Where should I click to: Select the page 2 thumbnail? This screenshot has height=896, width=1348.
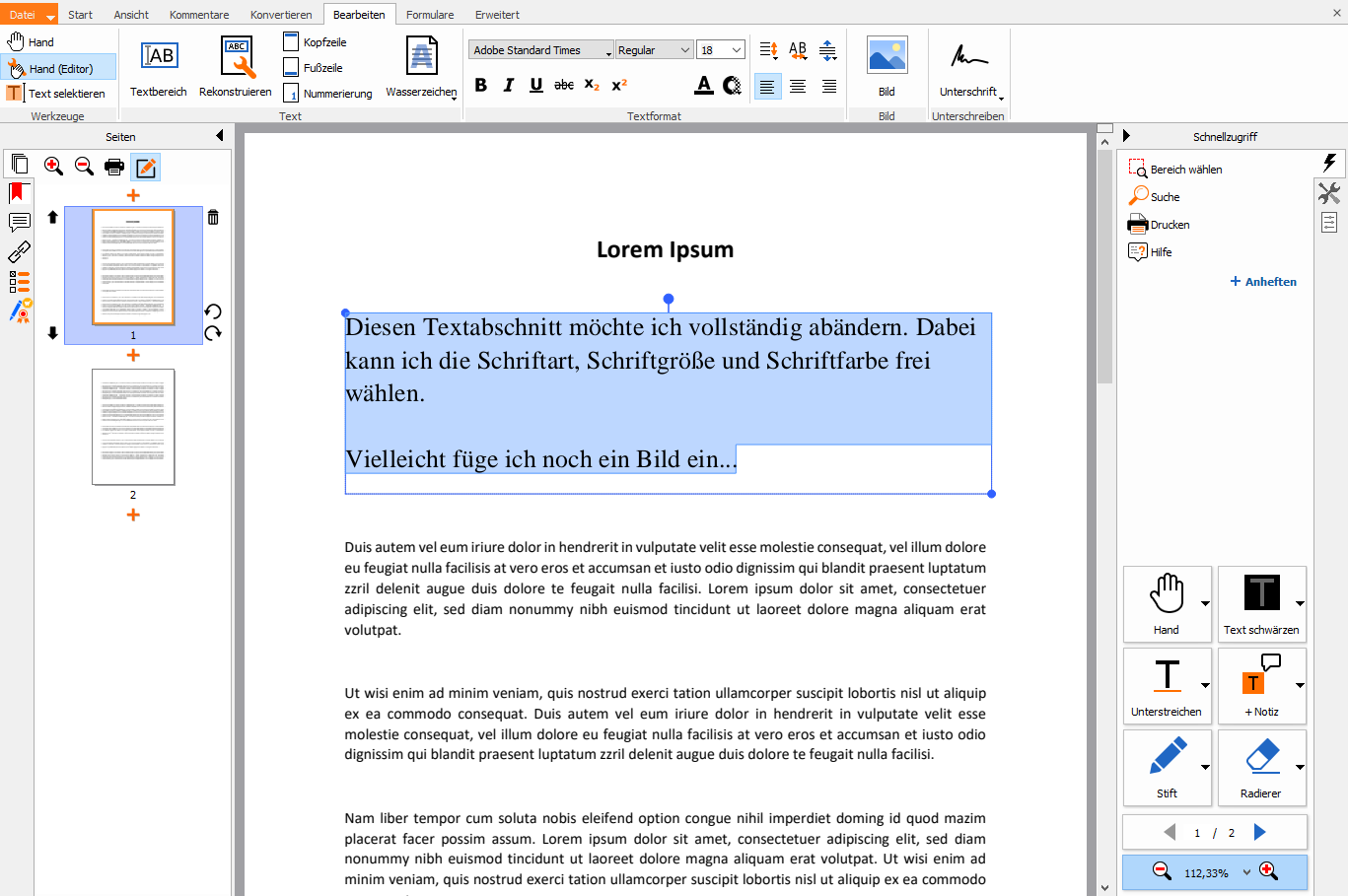tap(133, 427)
